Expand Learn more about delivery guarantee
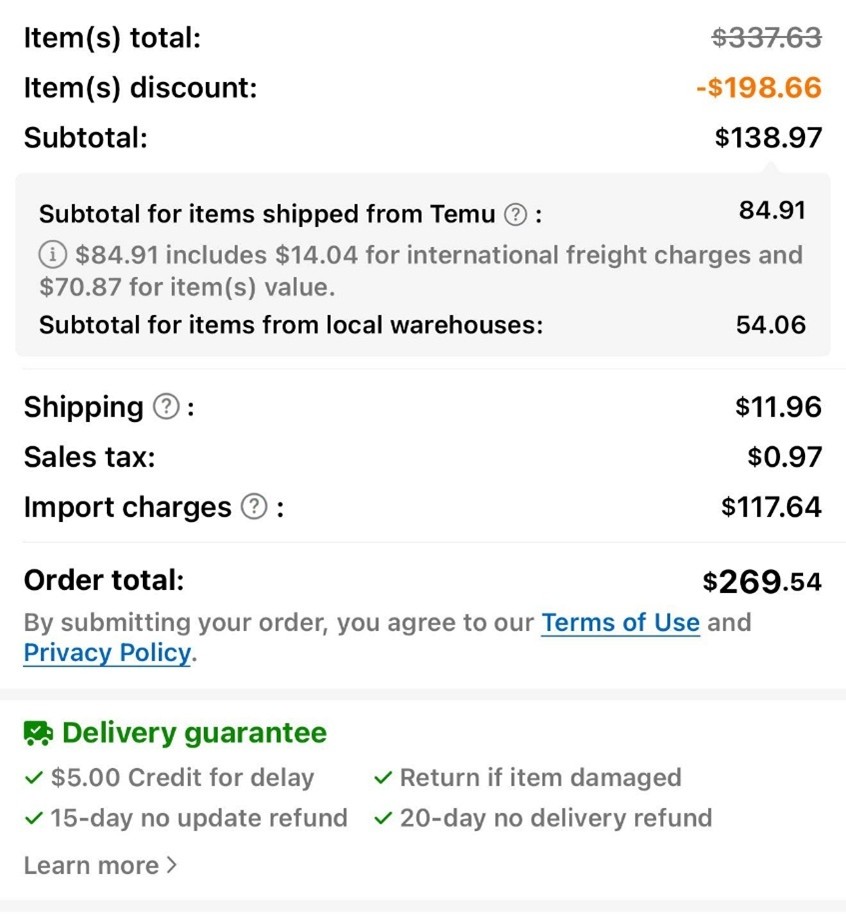Screen dimensions: 846x922 click(x=100, y=866)
